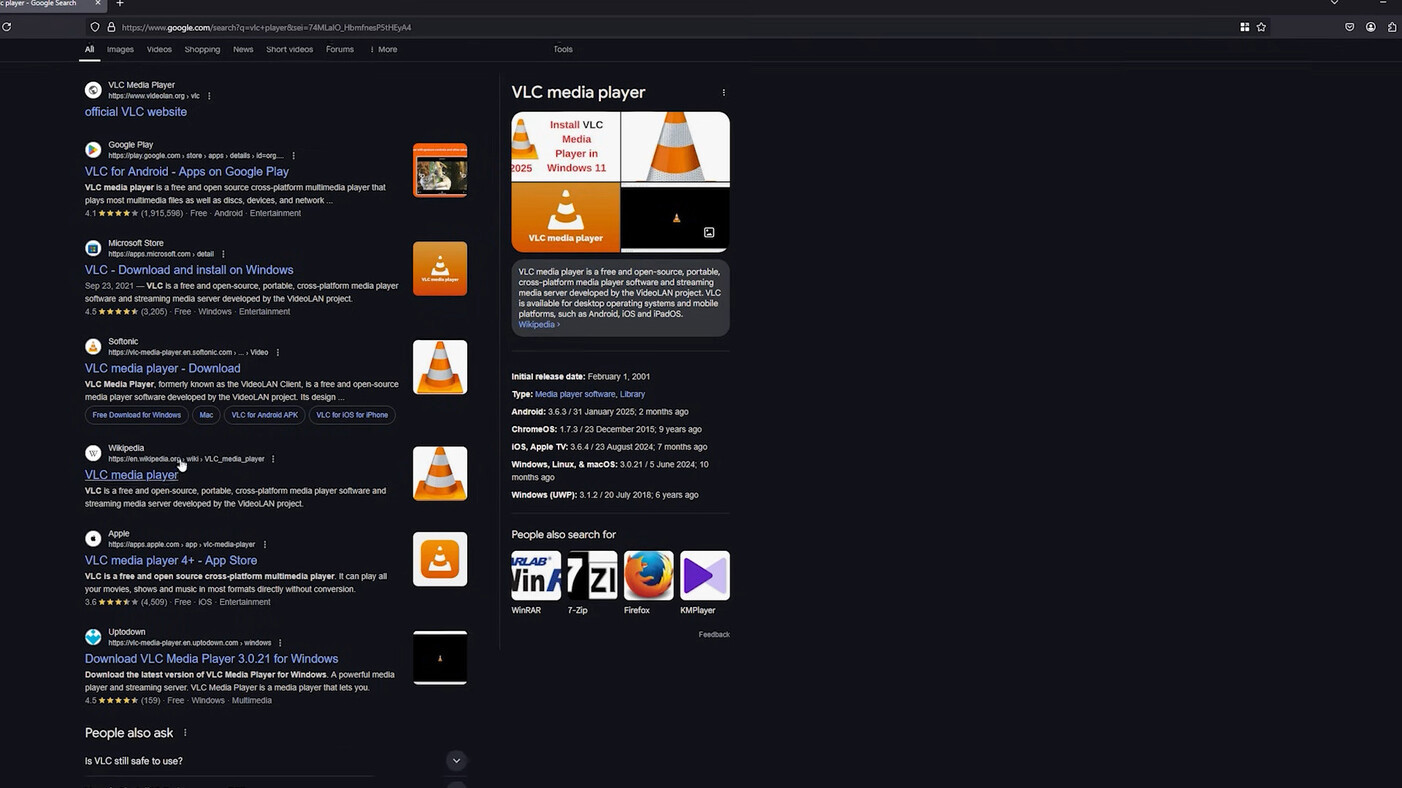Reload the Google search page
This screenshot has width=1402, height=788.
6,27
